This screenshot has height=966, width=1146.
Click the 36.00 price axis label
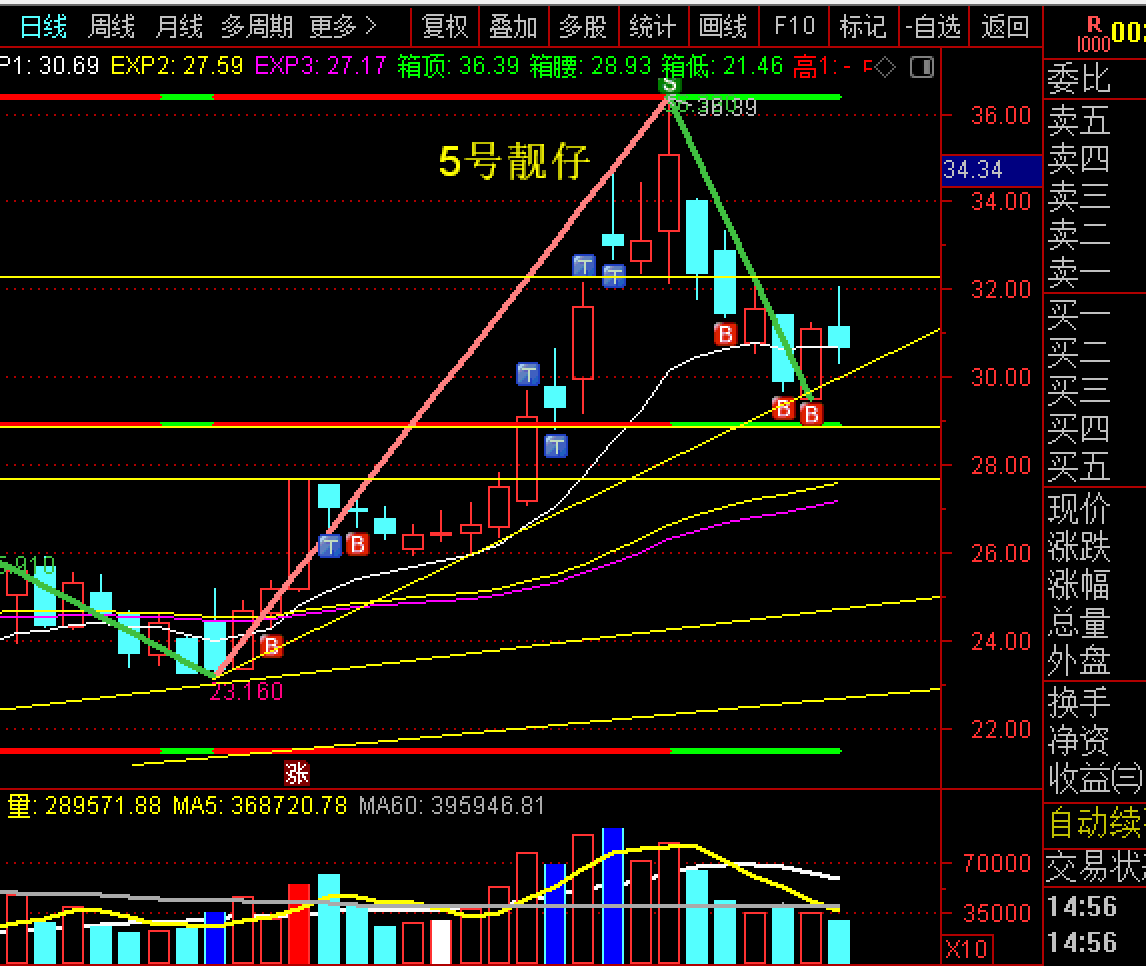click(1001, 115)
